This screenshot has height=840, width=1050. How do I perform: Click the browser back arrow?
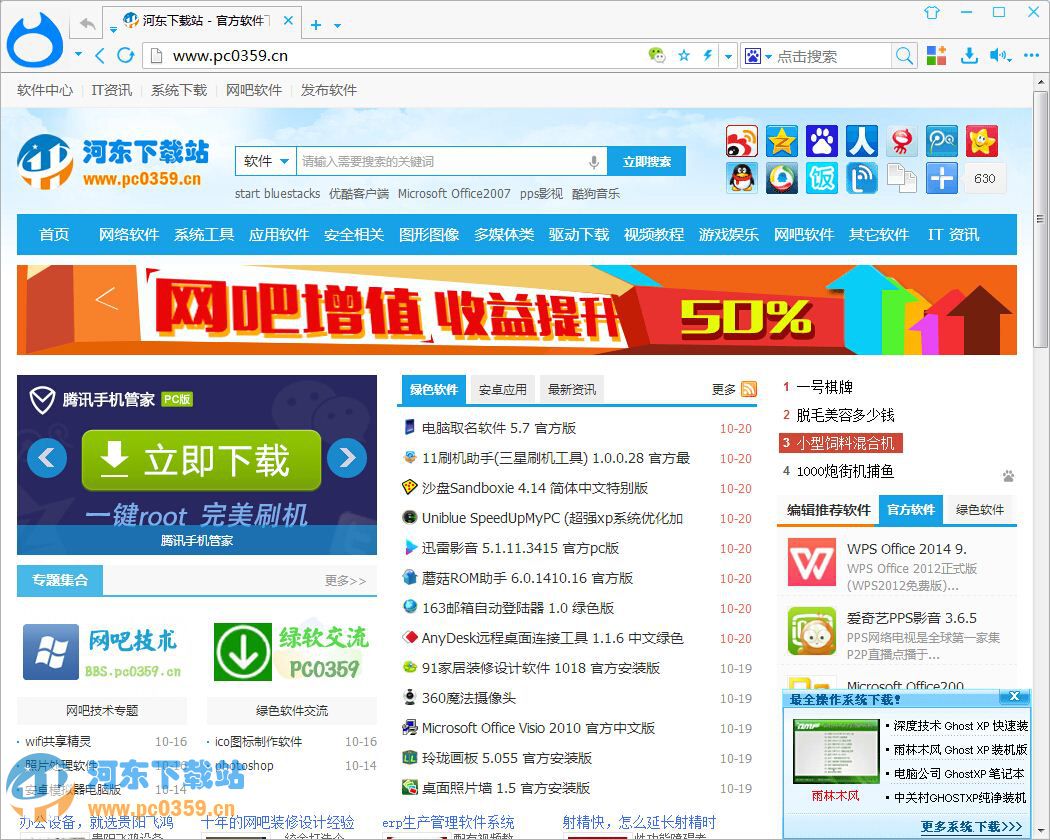point(99,56)
